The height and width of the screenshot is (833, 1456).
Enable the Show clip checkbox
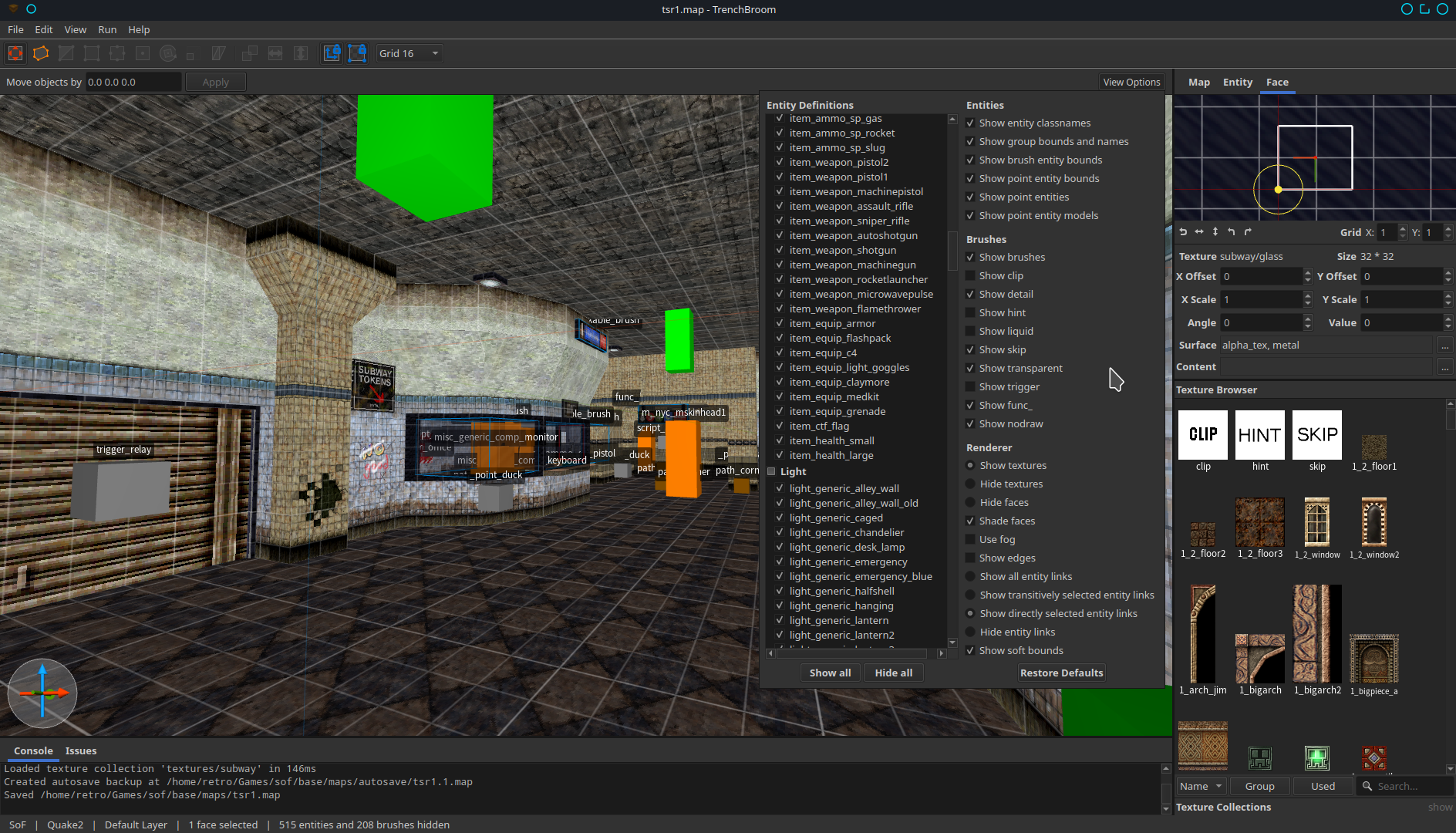click(970, 276)
